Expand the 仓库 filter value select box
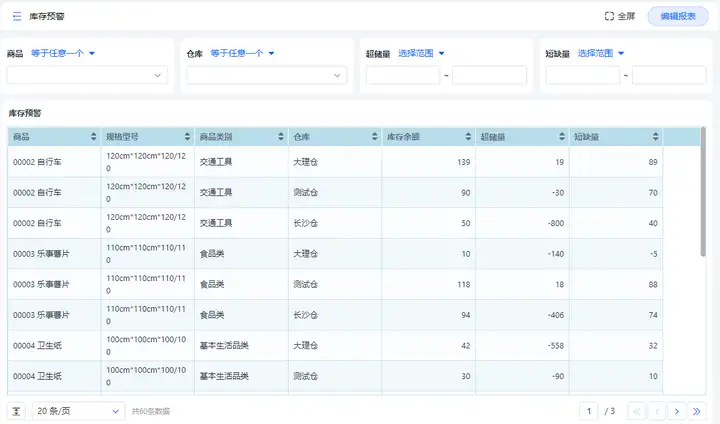The height and width of the screenshot is (424, 720). coord(268,75)
